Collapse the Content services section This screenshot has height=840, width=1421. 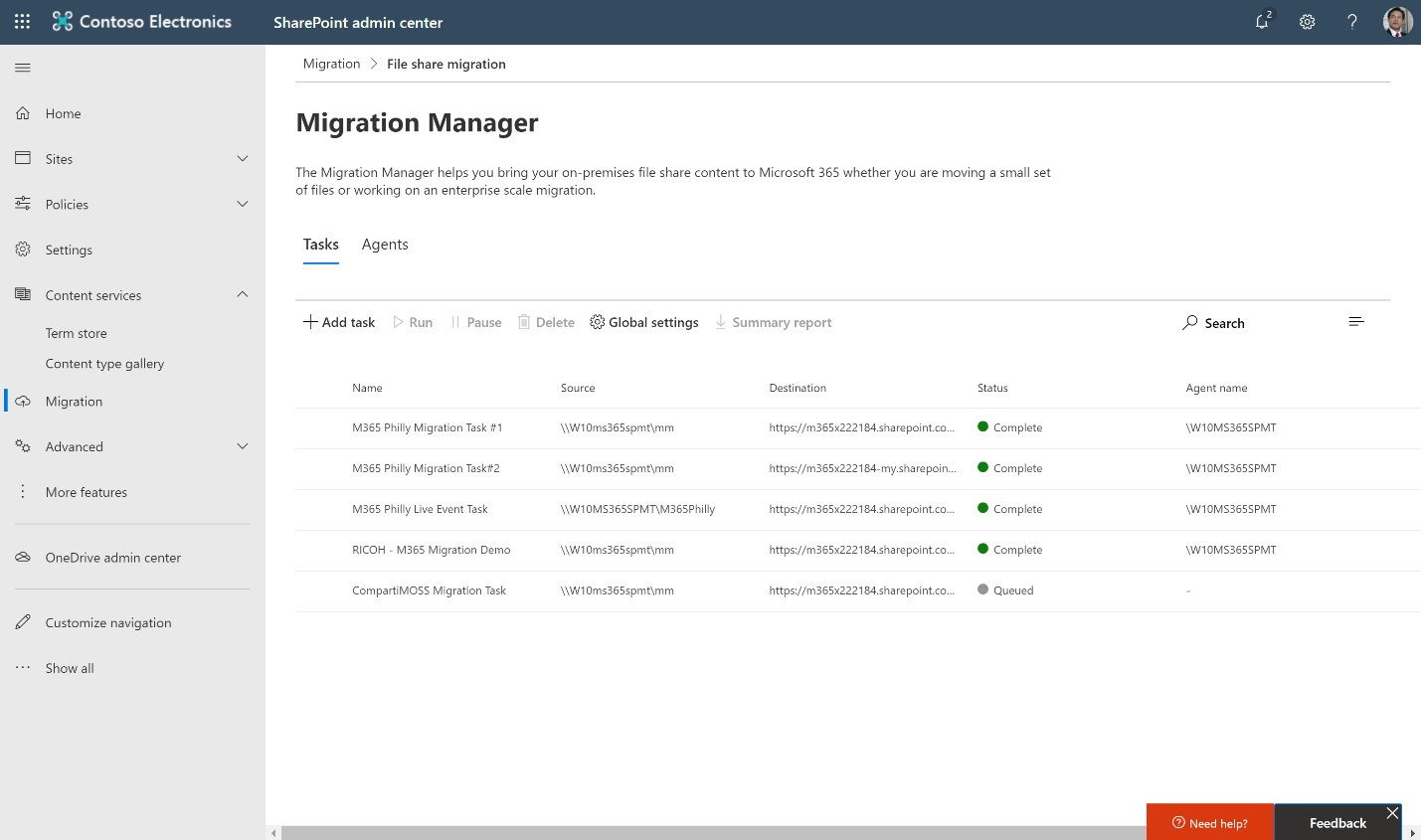pos(242,294)
